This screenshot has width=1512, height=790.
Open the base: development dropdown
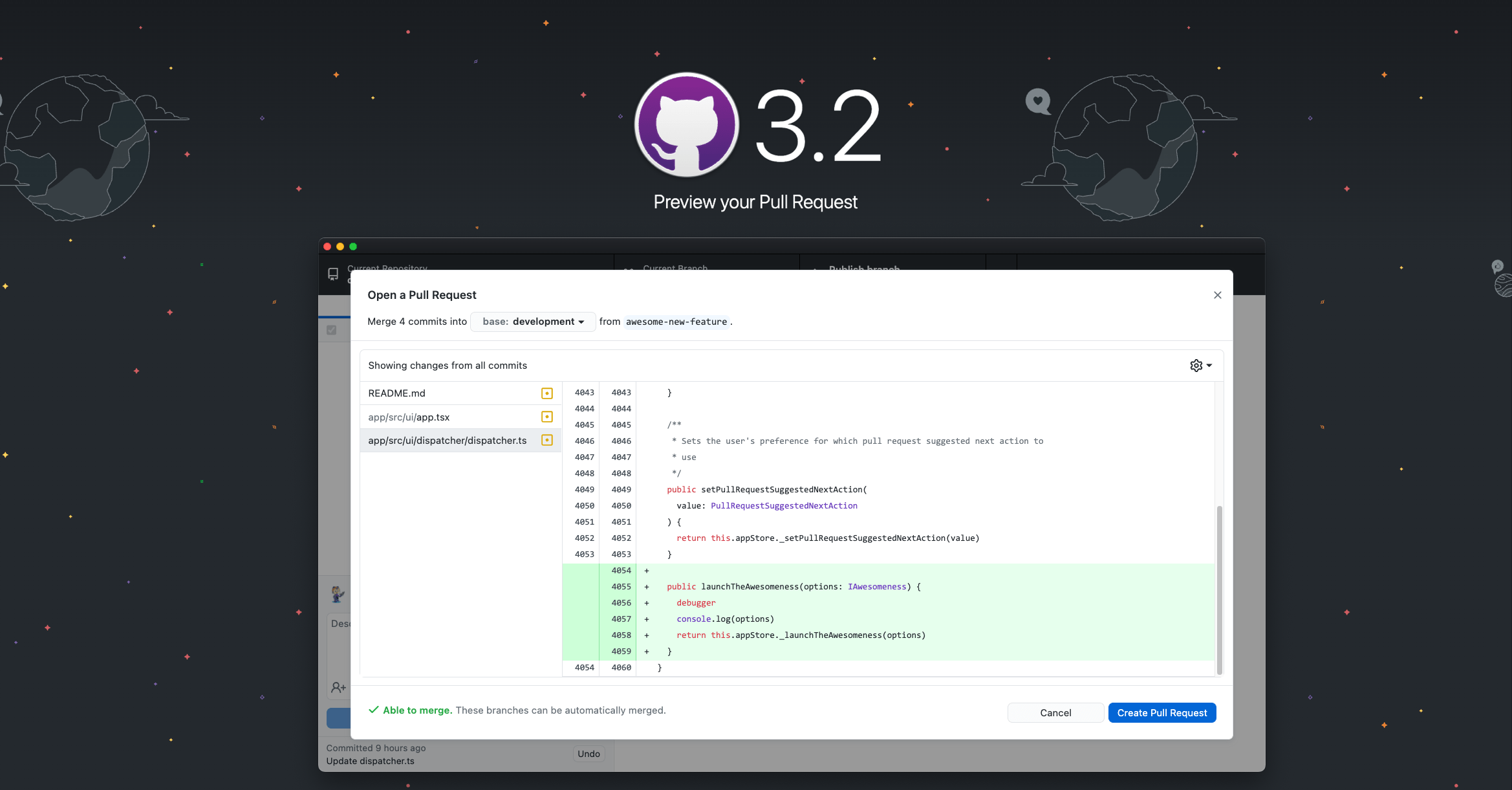point(532,322)
